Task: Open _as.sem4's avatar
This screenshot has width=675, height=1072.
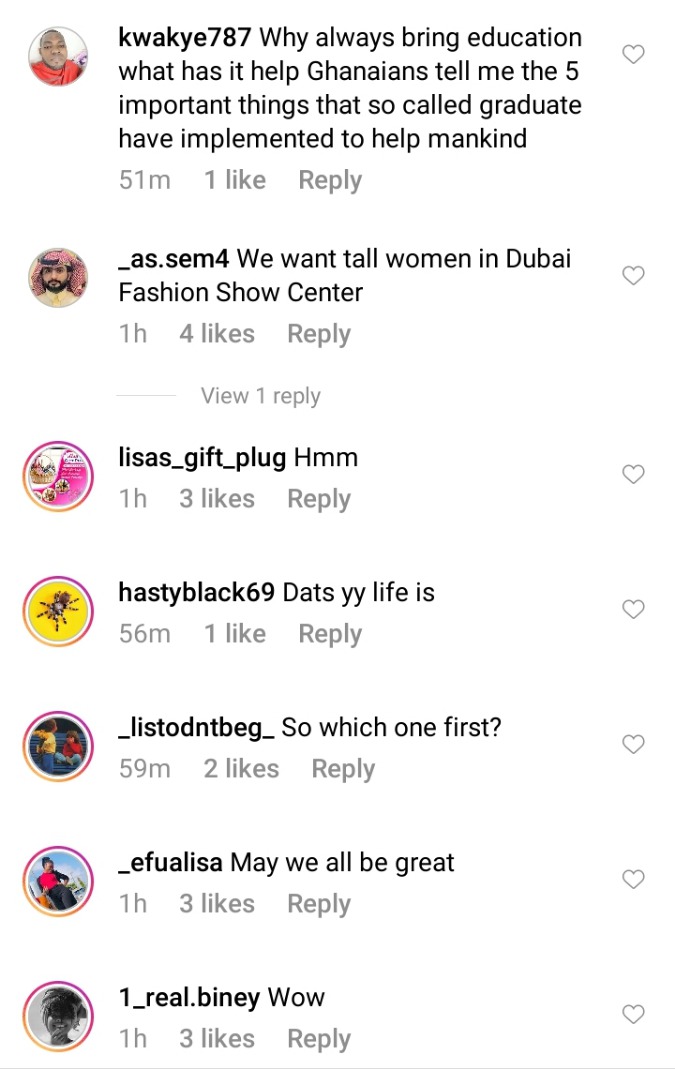Action: click(58, 278)
